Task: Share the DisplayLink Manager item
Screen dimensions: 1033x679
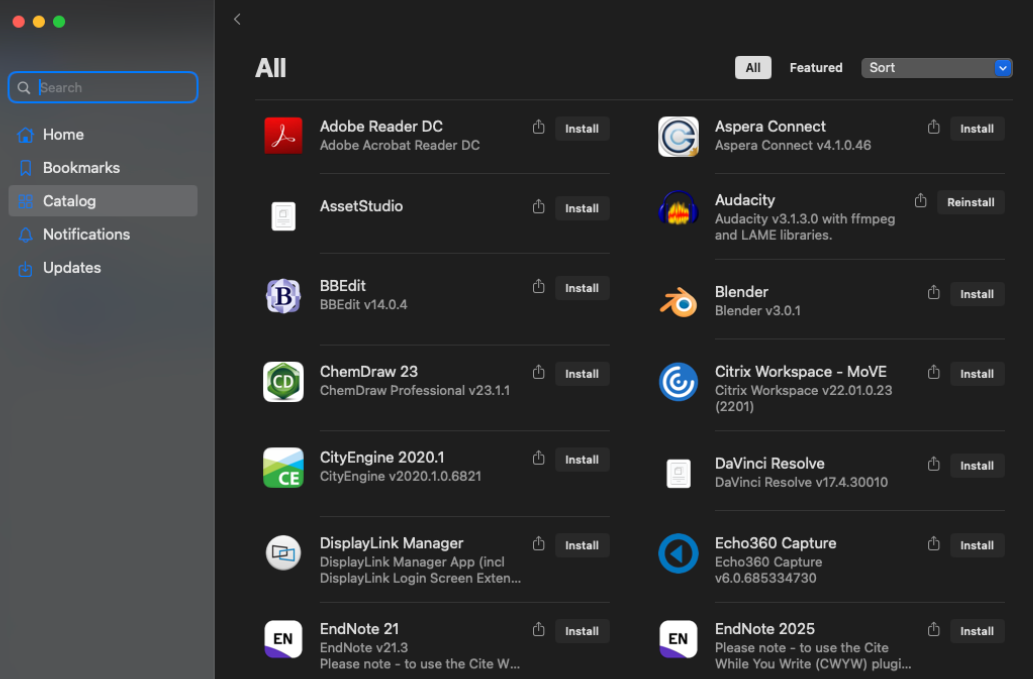Action: click(539, 543)
